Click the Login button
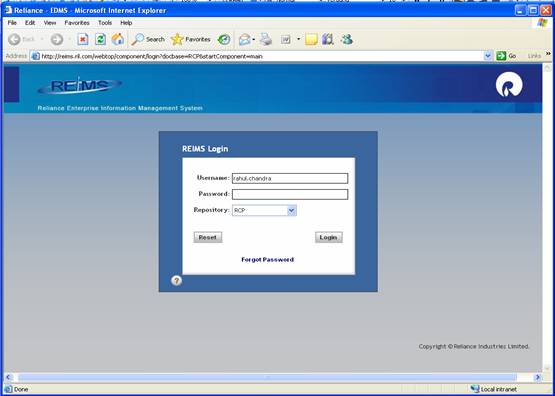This screenshot has width=555, height=396. tap(328, 237)
